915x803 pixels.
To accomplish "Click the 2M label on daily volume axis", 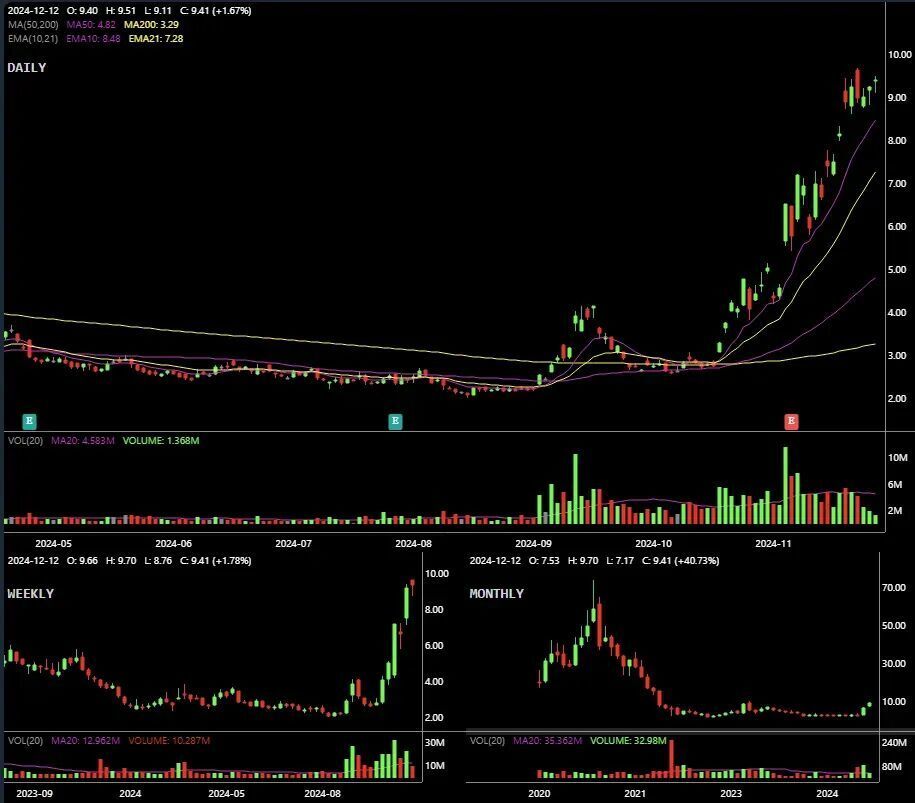I will (x=895, y=511).
